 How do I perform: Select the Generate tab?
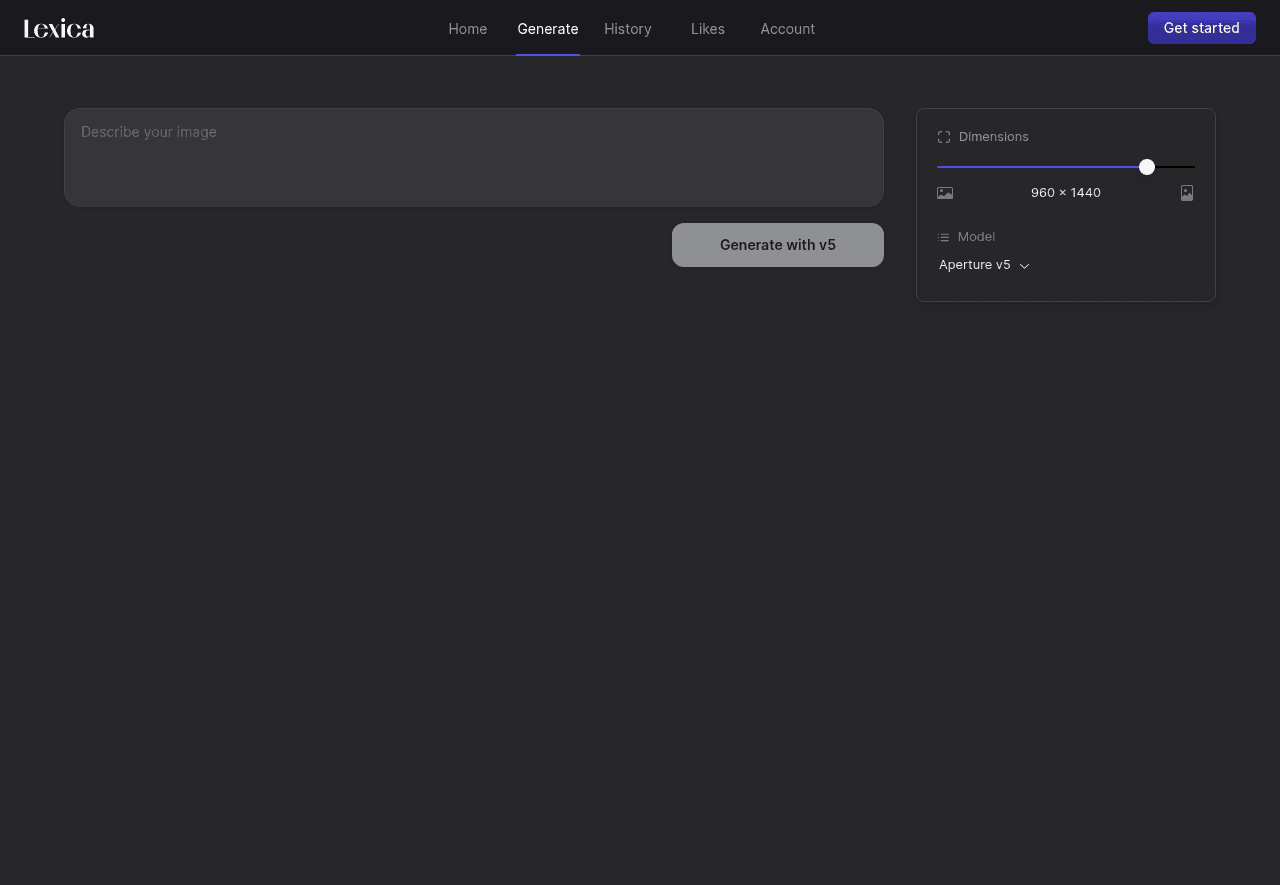(x=547, y=29)
